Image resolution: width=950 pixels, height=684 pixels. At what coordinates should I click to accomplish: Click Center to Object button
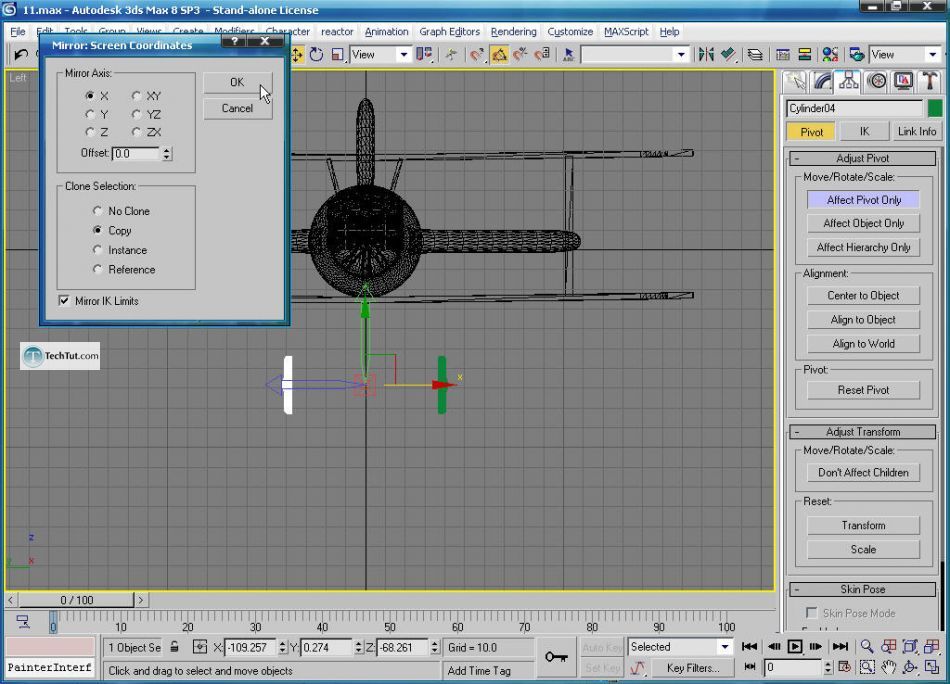863,295
